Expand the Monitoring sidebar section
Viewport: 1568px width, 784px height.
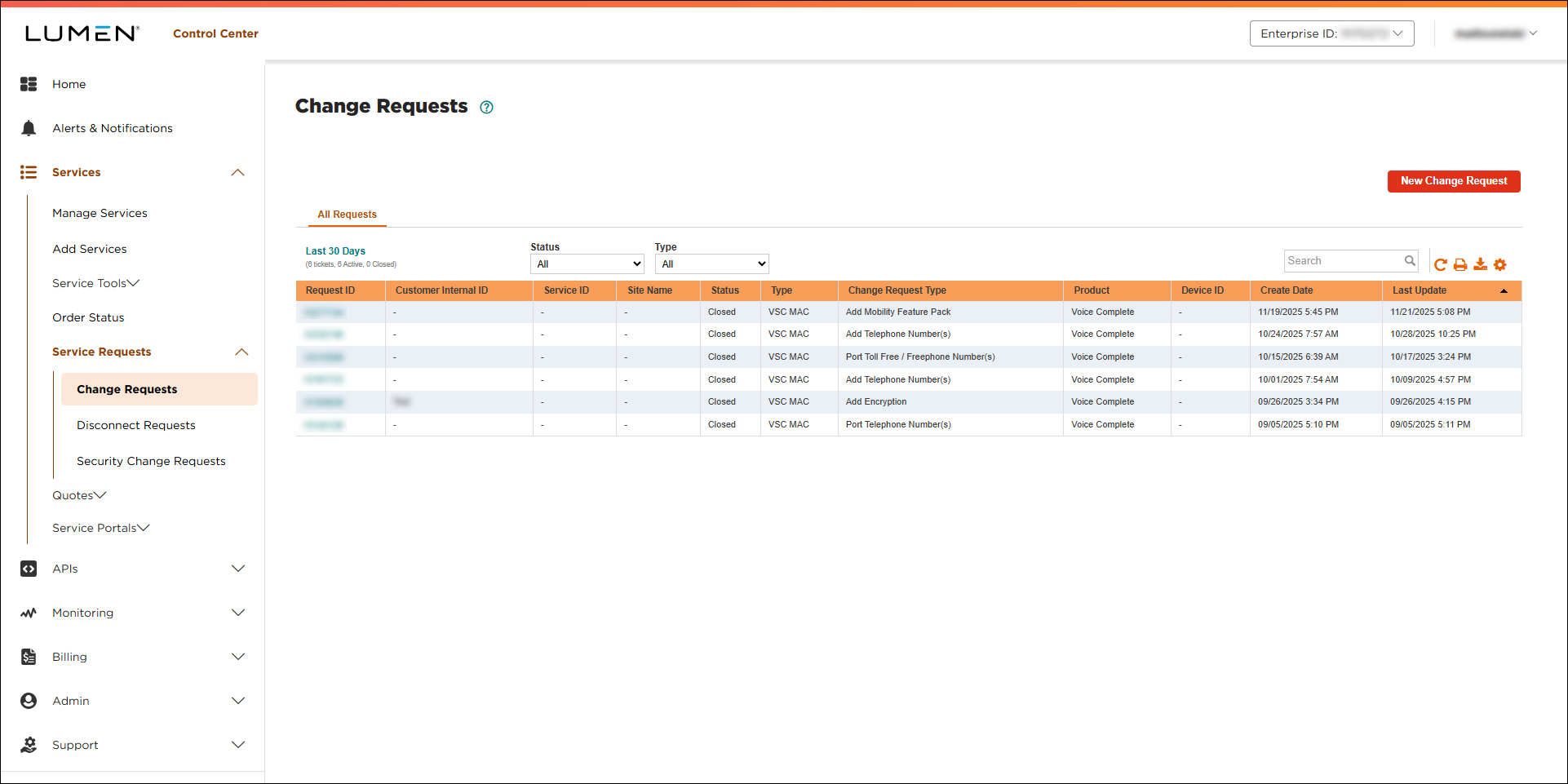pyautogui.click(x=238, y=613)
